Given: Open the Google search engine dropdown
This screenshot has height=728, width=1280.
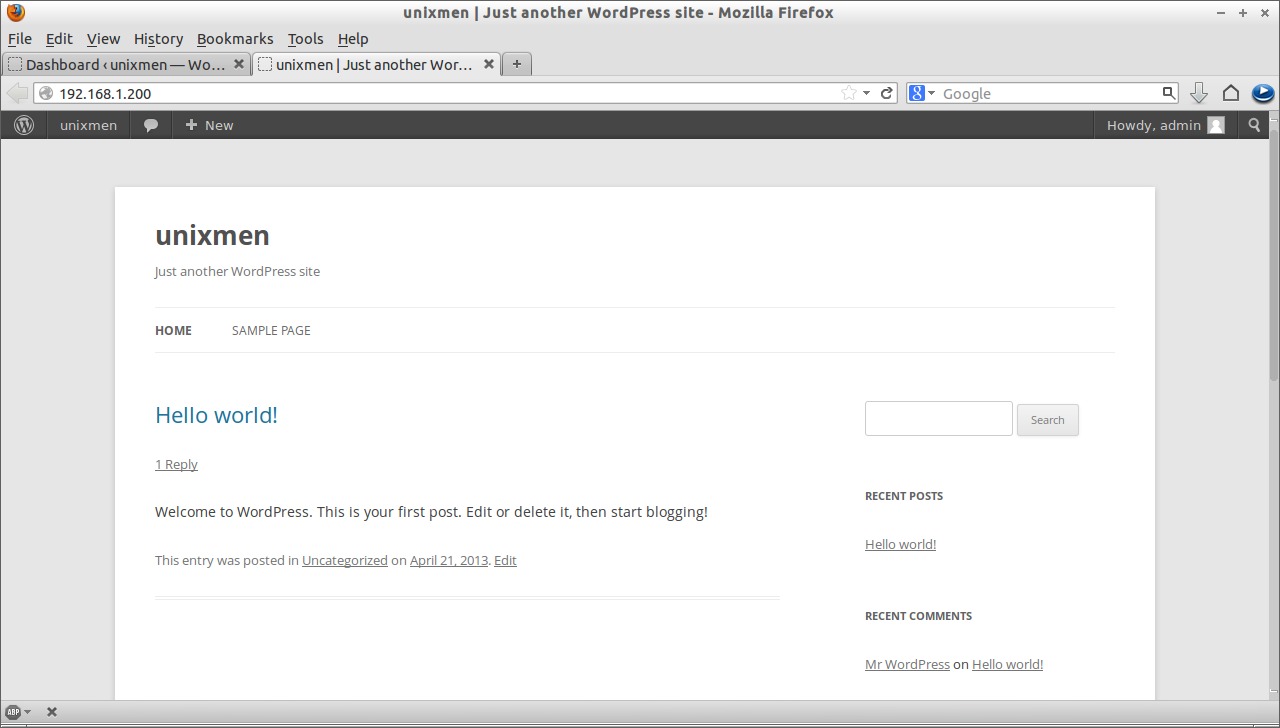Looking at the screenshot, I should [x=922, y=93].
